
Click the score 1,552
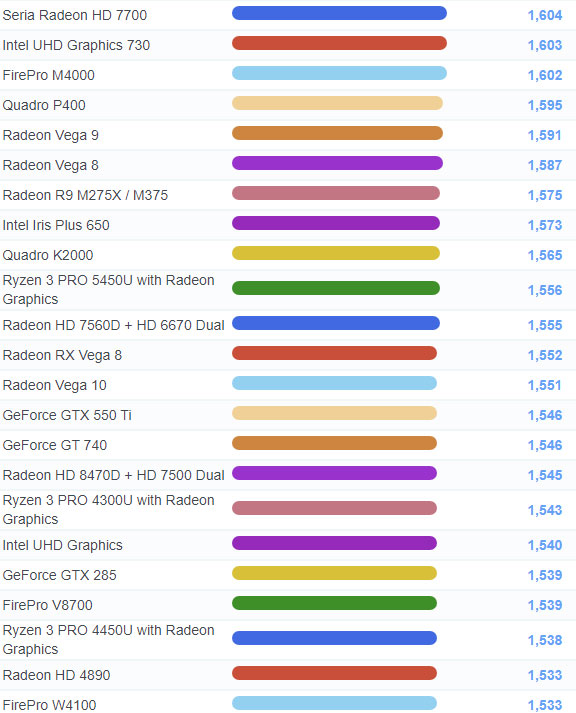(545, 356)
